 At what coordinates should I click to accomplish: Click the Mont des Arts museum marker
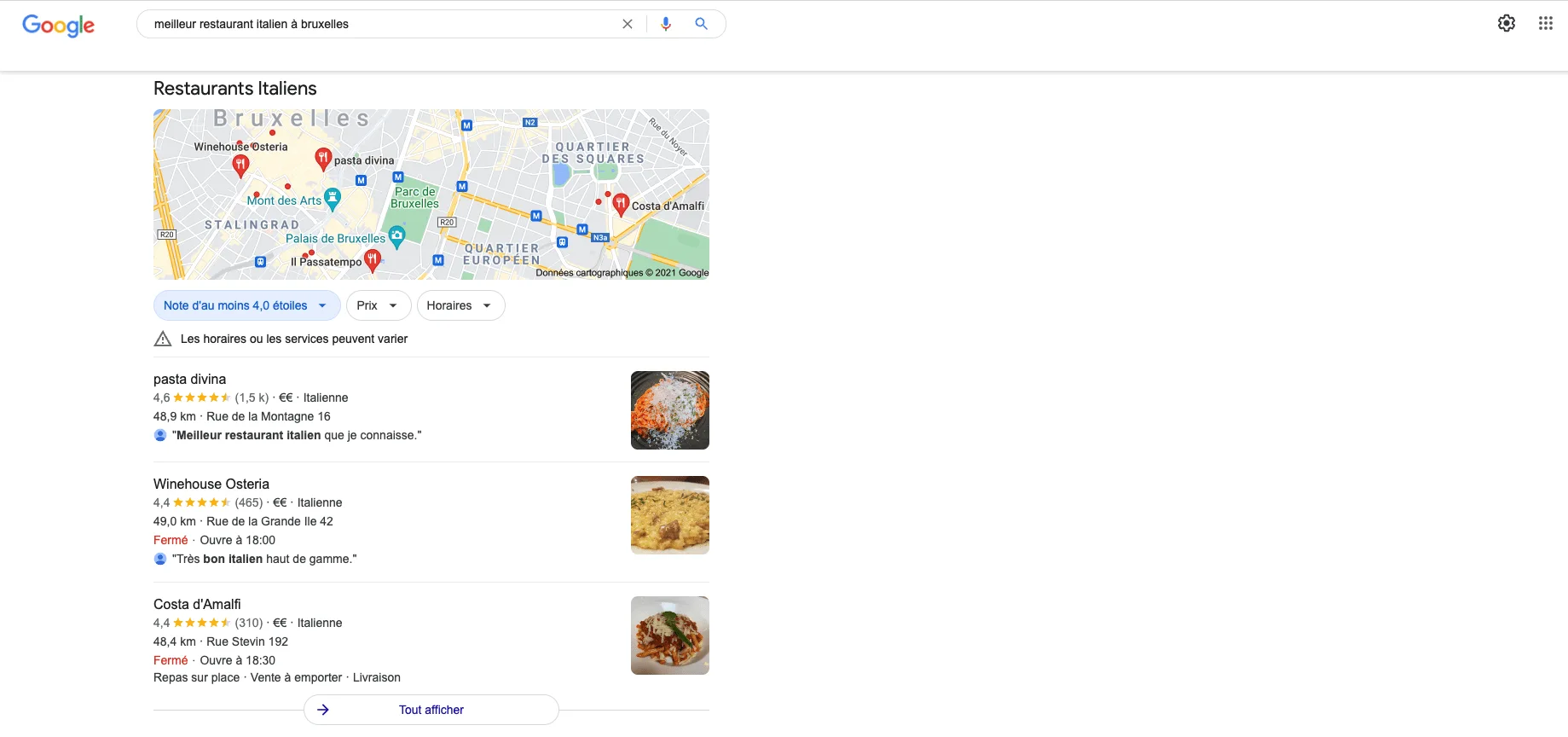[x=333, y=200]
